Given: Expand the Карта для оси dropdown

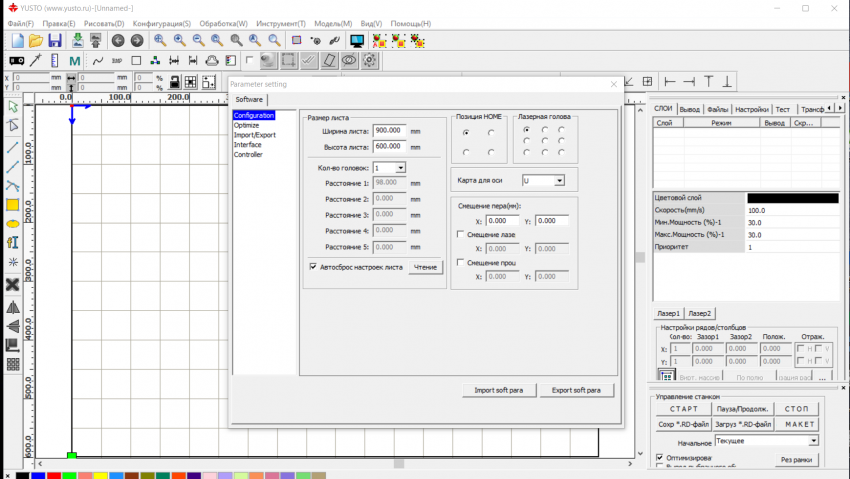Looking at the screenshot, I should (x=559, y=181).
